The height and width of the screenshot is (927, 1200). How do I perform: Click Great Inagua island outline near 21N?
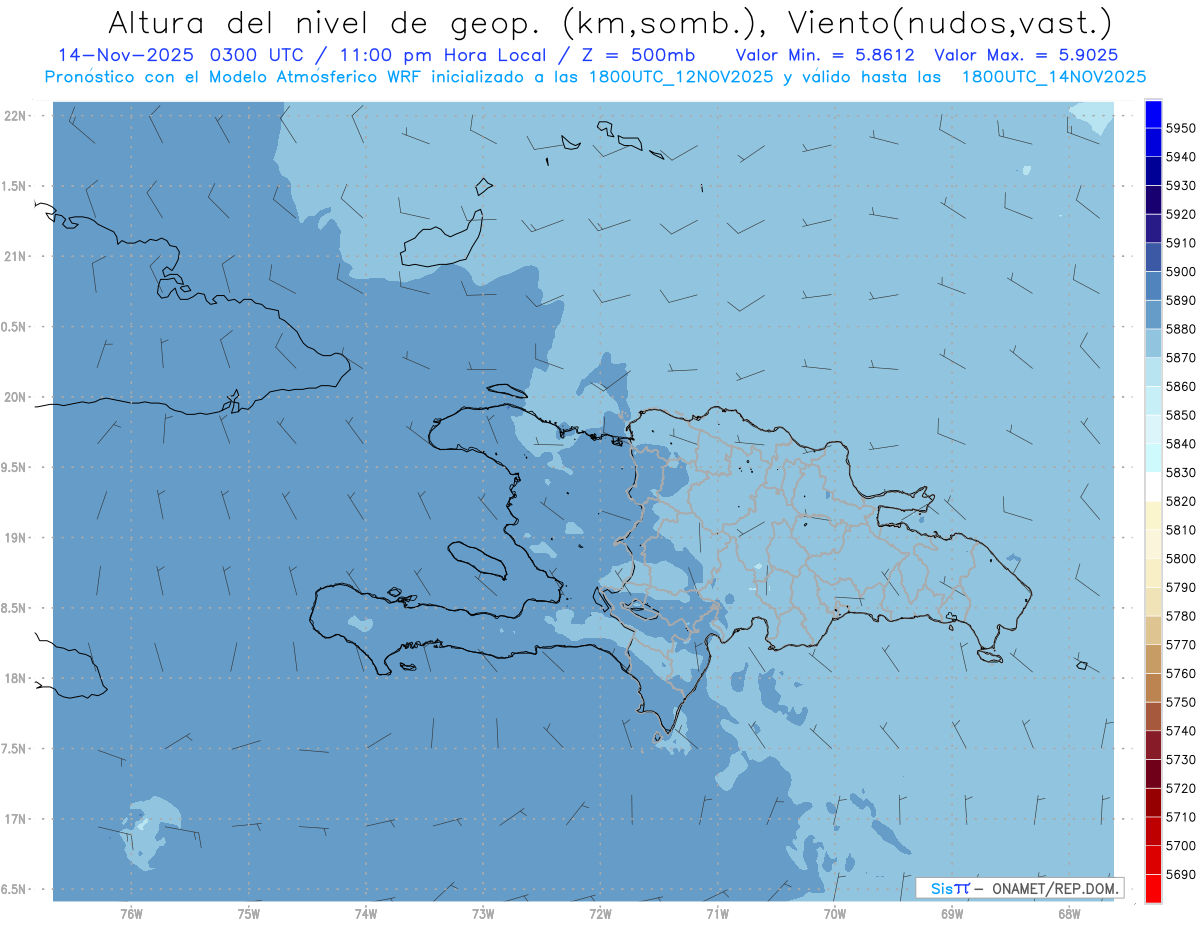tap(441, 239)
